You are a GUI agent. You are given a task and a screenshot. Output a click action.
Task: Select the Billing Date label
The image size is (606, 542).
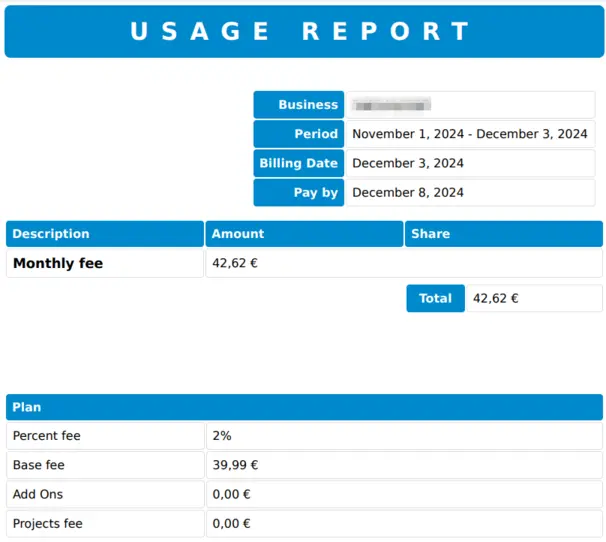point(299,163)
